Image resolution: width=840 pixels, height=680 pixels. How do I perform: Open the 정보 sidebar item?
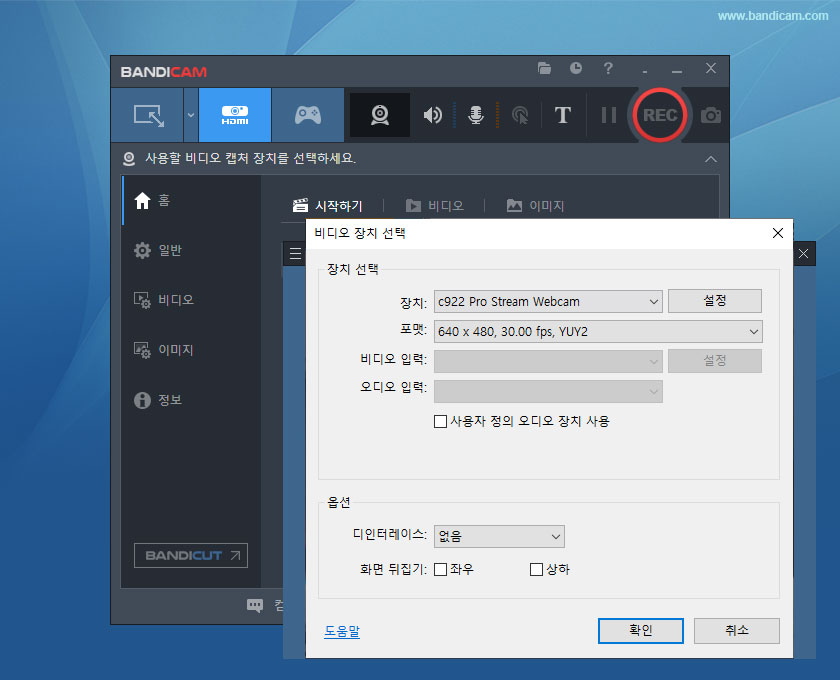(x=191, y=400)
